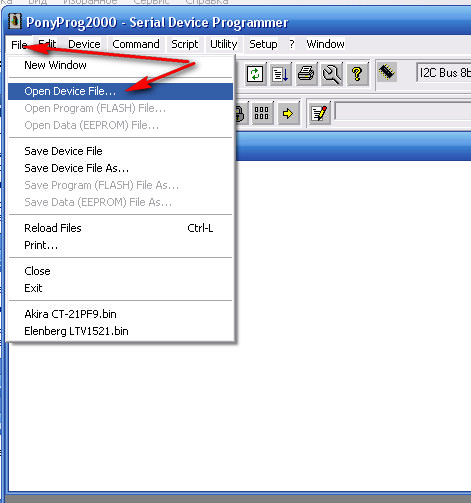Click the chip device icon

(x=387, y=72)
